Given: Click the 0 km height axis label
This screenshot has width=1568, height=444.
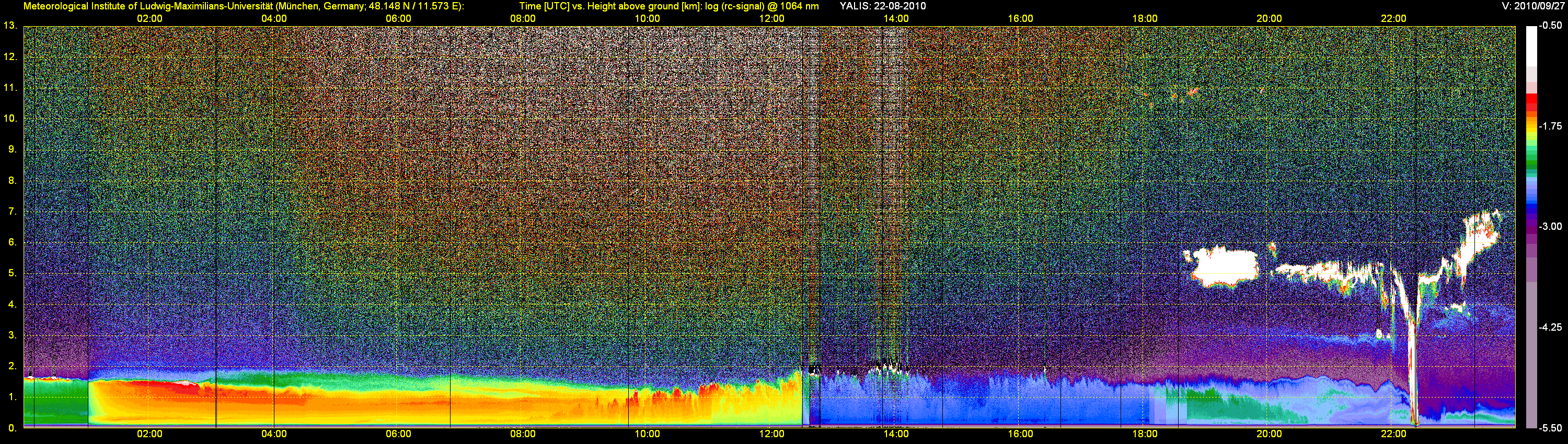Looking at the screenshot, I should (x=11, y=428).
